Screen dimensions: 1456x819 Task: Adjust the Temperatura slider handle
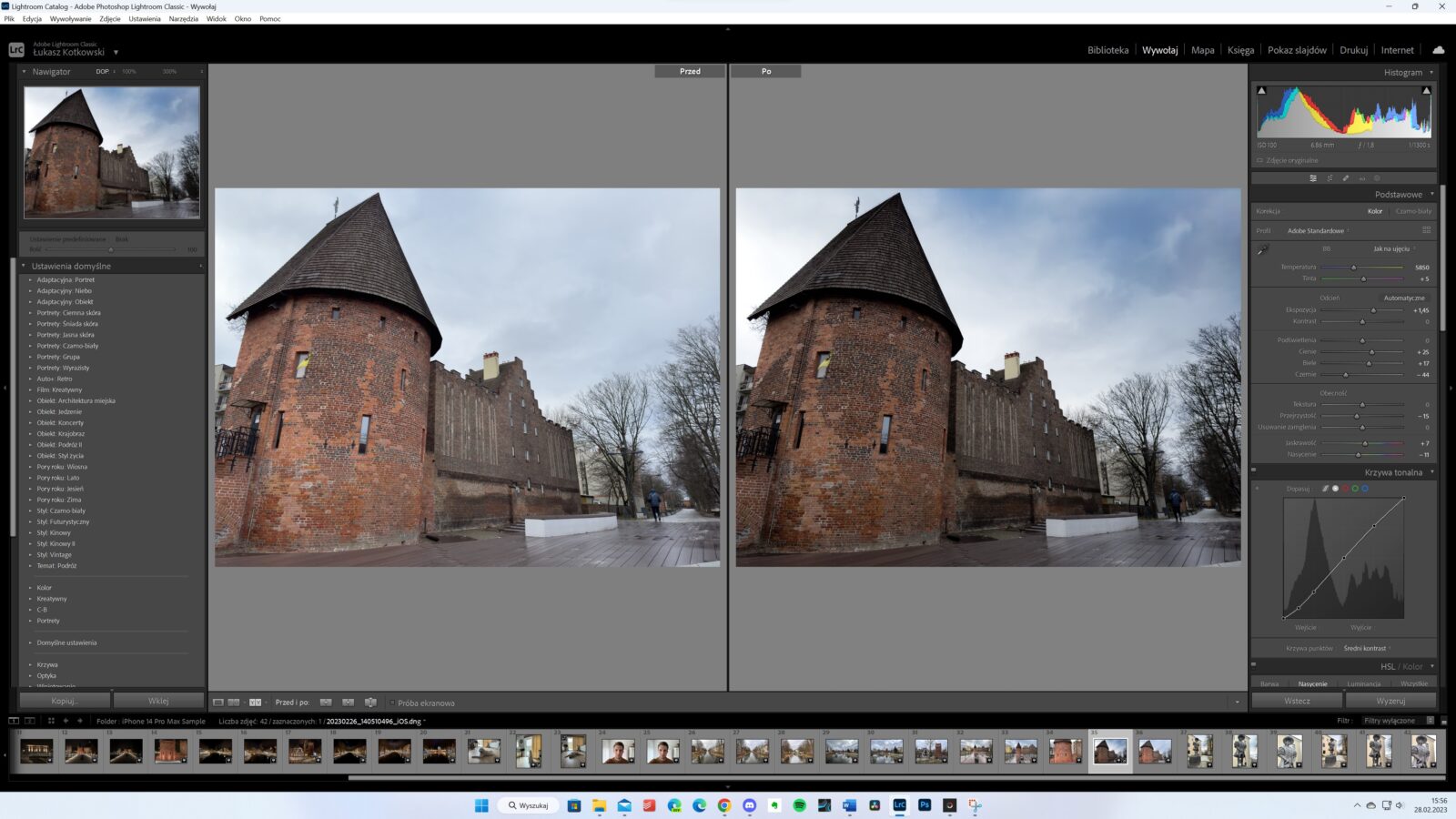[1353, 268]
